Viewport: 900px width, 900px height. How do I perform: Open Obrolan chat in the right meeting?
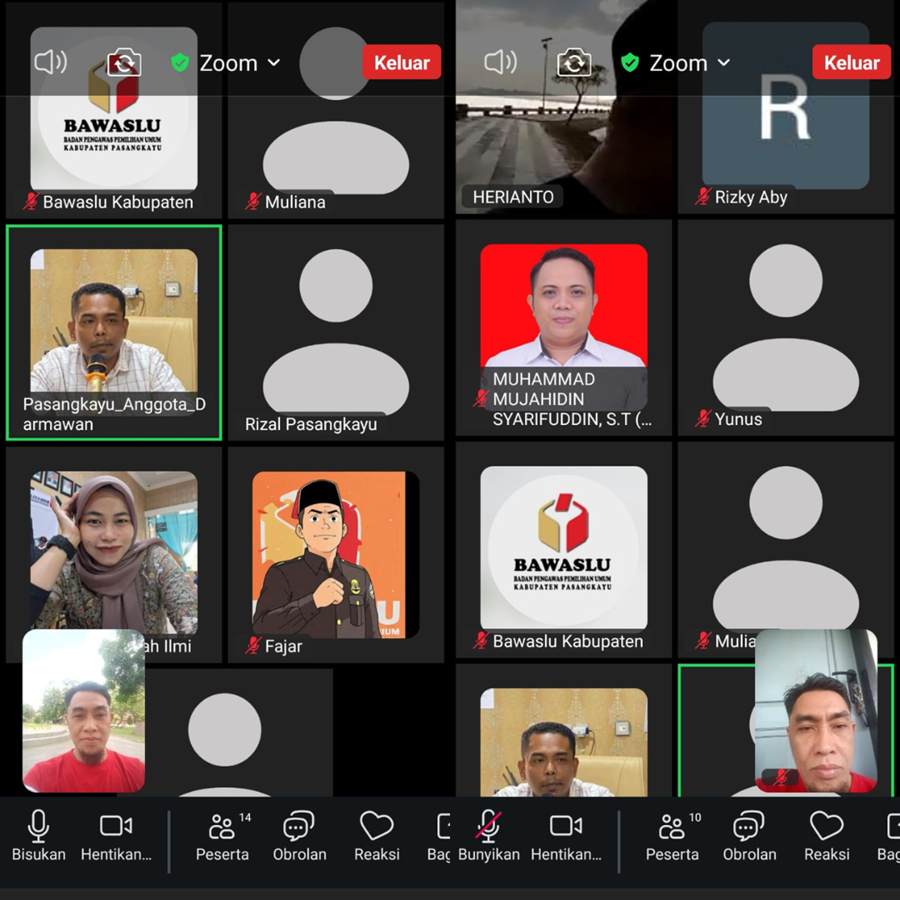coord(749,836)
